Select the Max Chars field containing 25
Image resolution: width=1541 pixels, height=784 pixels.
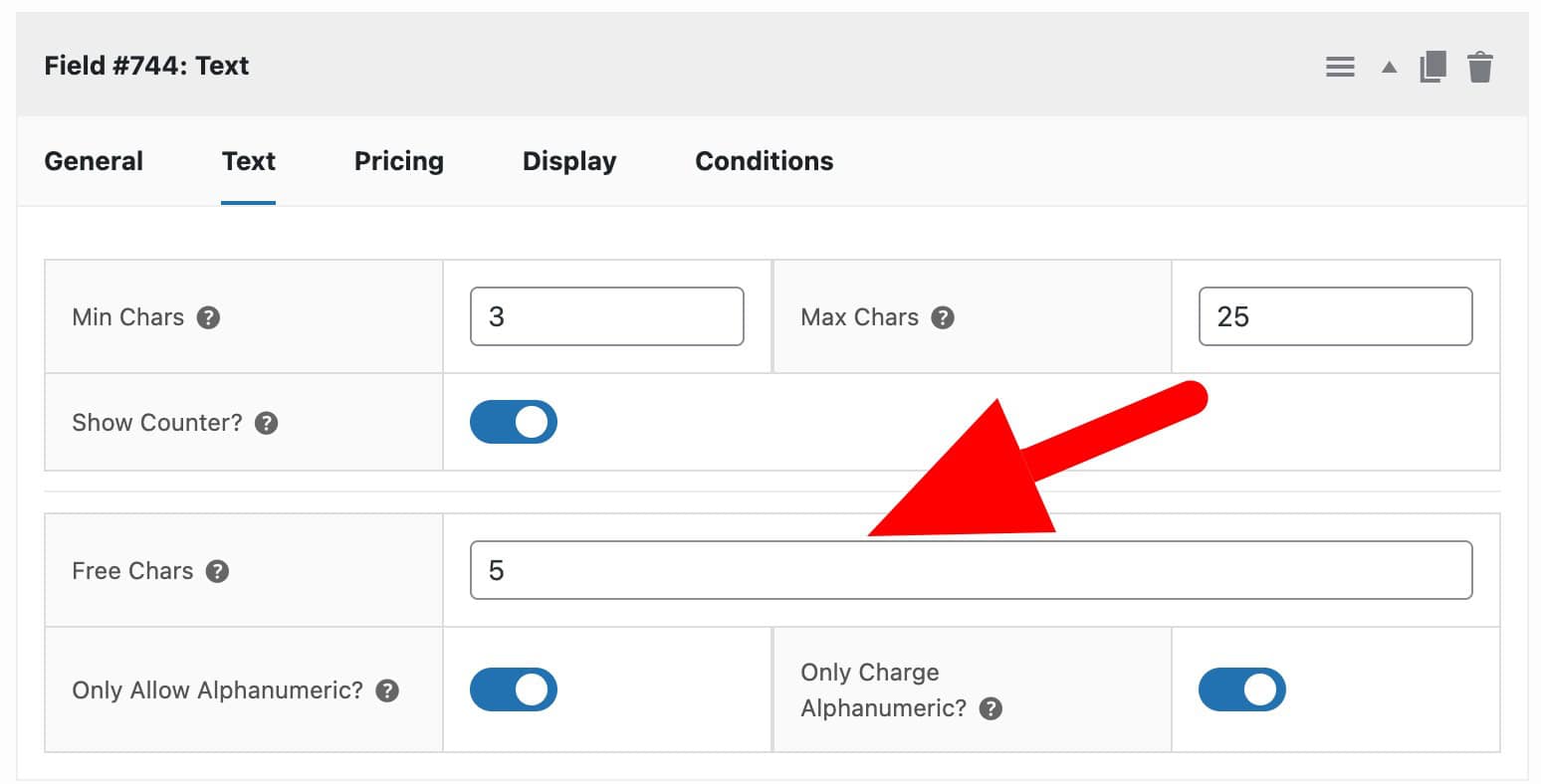[x=1335, y=316]
